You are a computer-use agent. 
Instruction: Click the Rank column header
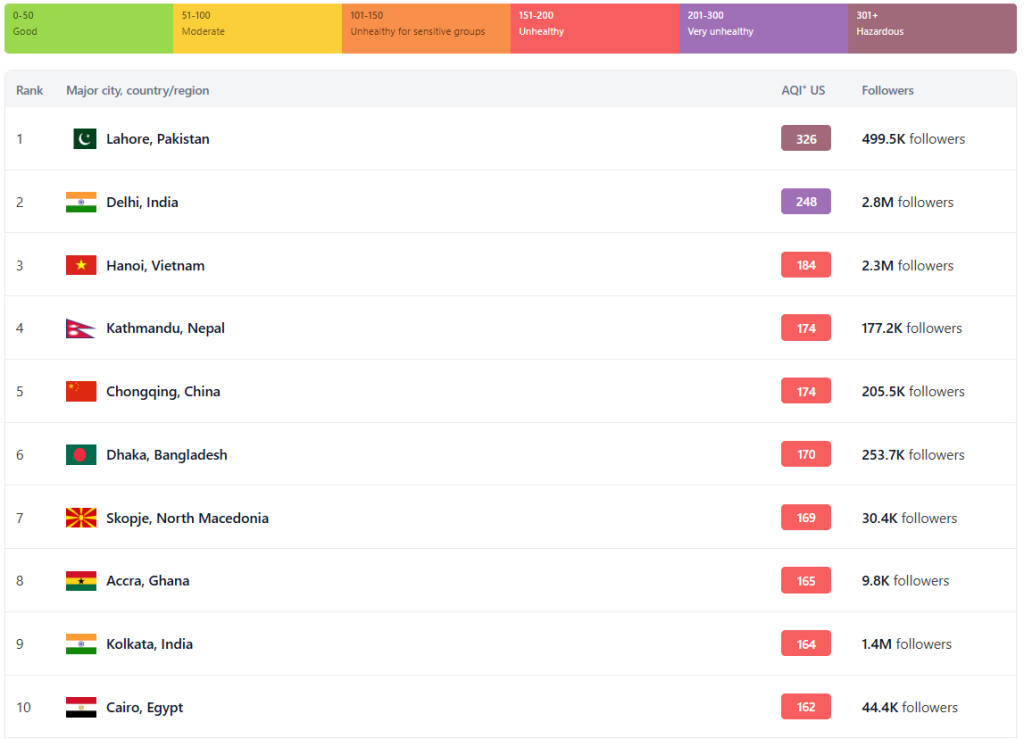coord(30,90)
